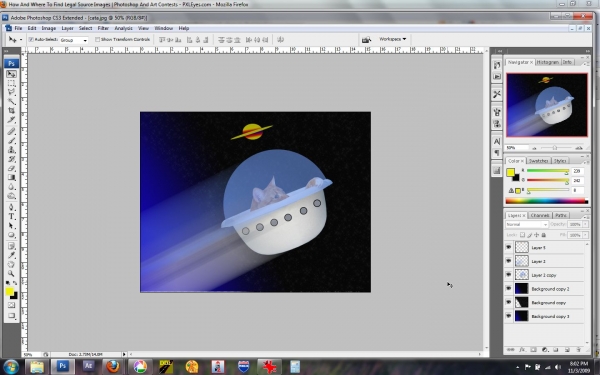Open the Edit menu

point(32,28)
